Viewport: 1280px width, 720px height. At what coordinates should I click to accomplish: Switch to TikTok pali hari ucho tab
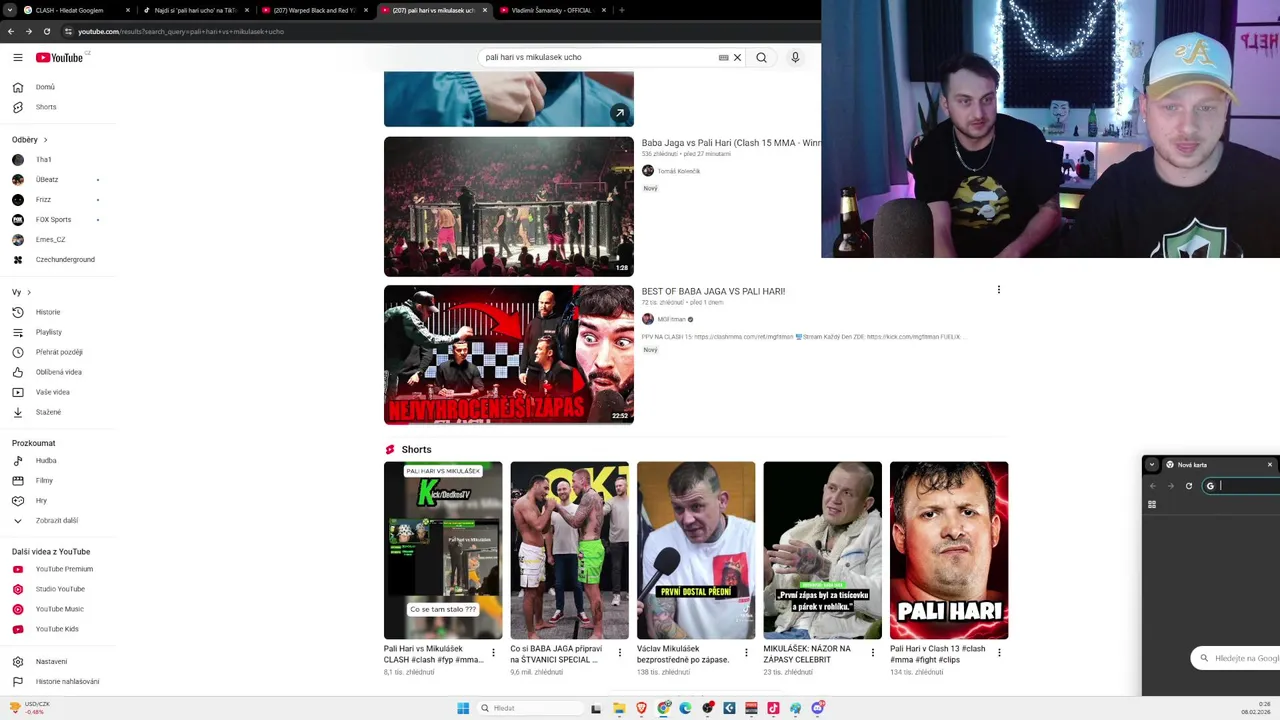195,10
